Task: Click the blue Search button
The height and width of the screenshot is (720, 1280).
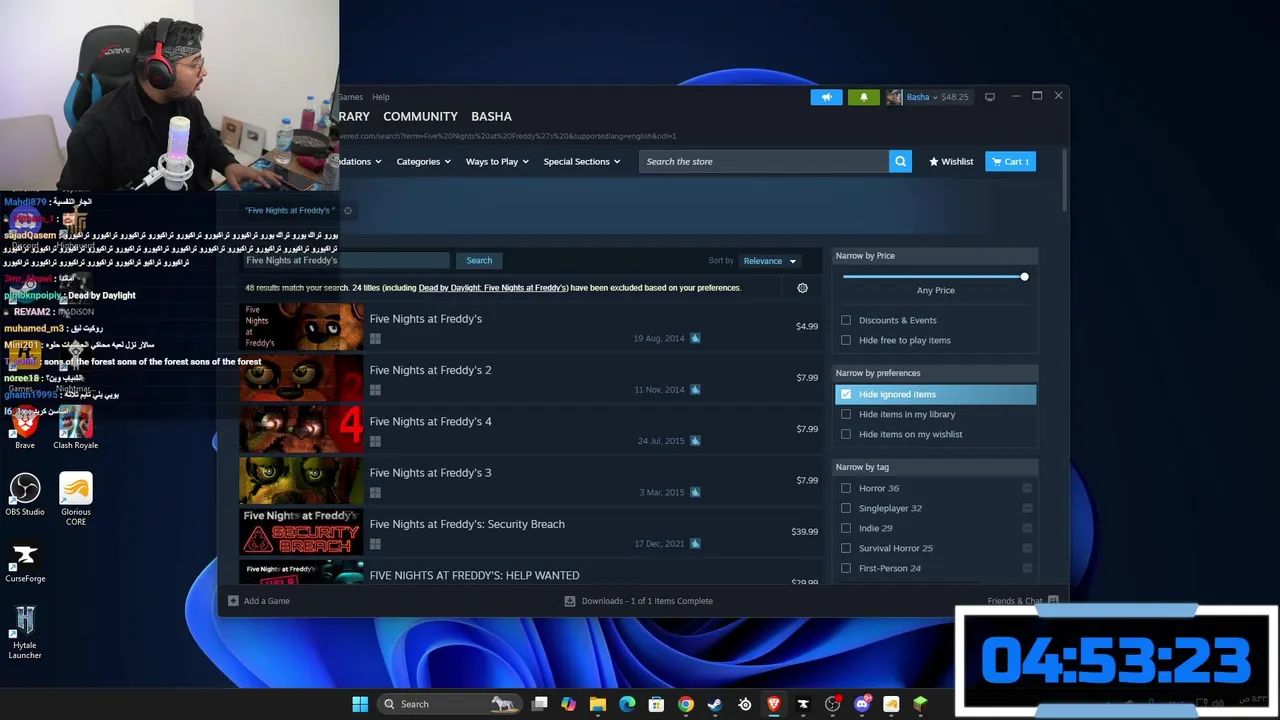Action: (479, 260)
